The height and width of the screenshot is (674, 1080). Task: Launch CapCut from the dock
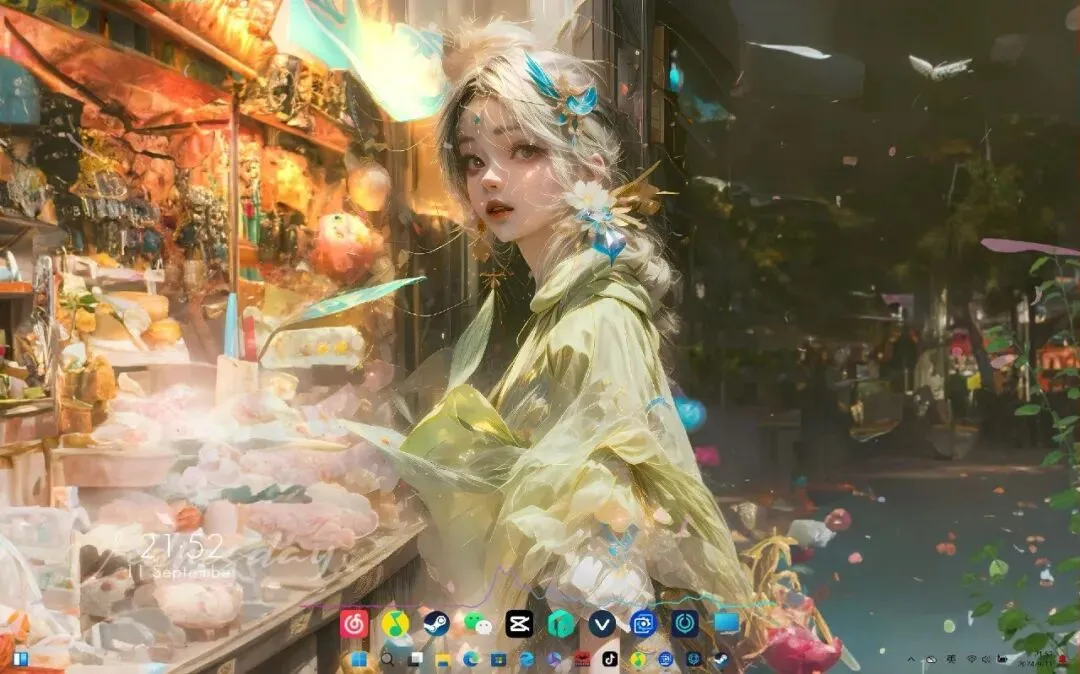519,624
